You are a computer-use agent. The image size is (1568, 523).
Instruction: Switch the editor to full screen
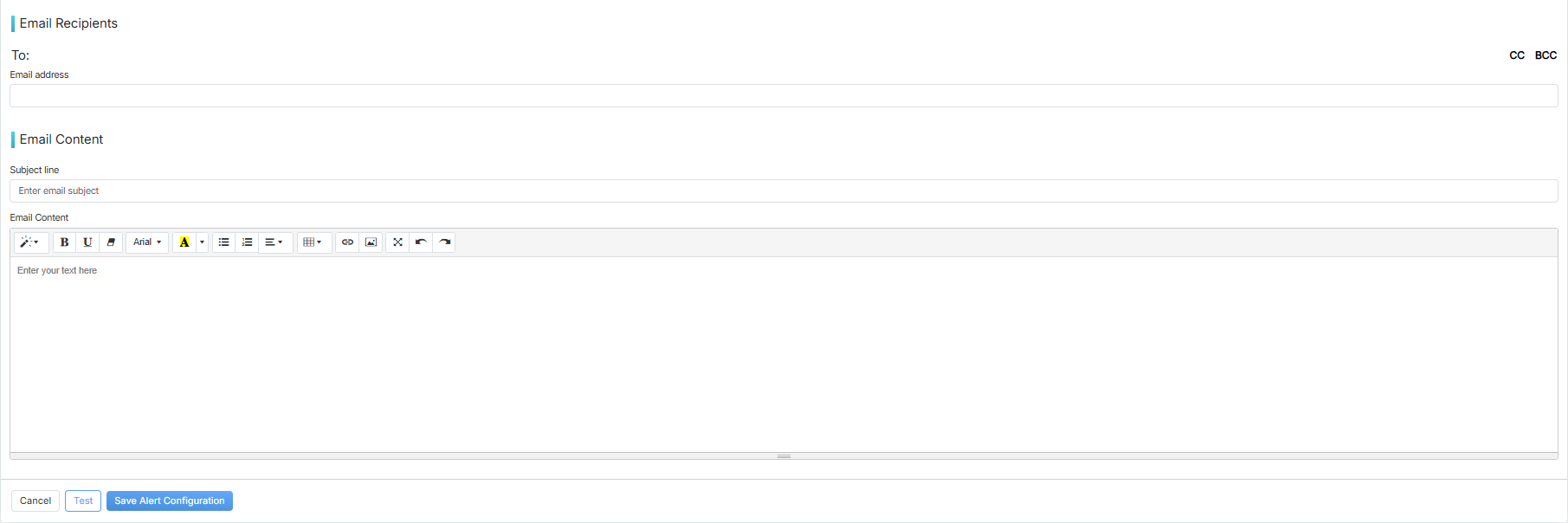397,242
